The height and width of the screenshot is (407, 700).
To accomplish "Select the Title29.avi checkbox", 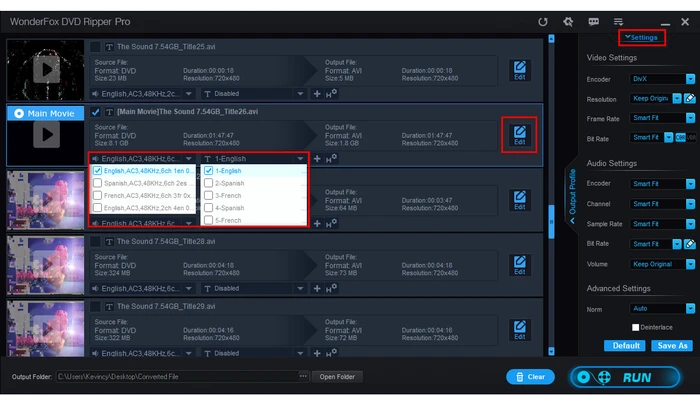I will pos(95,307).
